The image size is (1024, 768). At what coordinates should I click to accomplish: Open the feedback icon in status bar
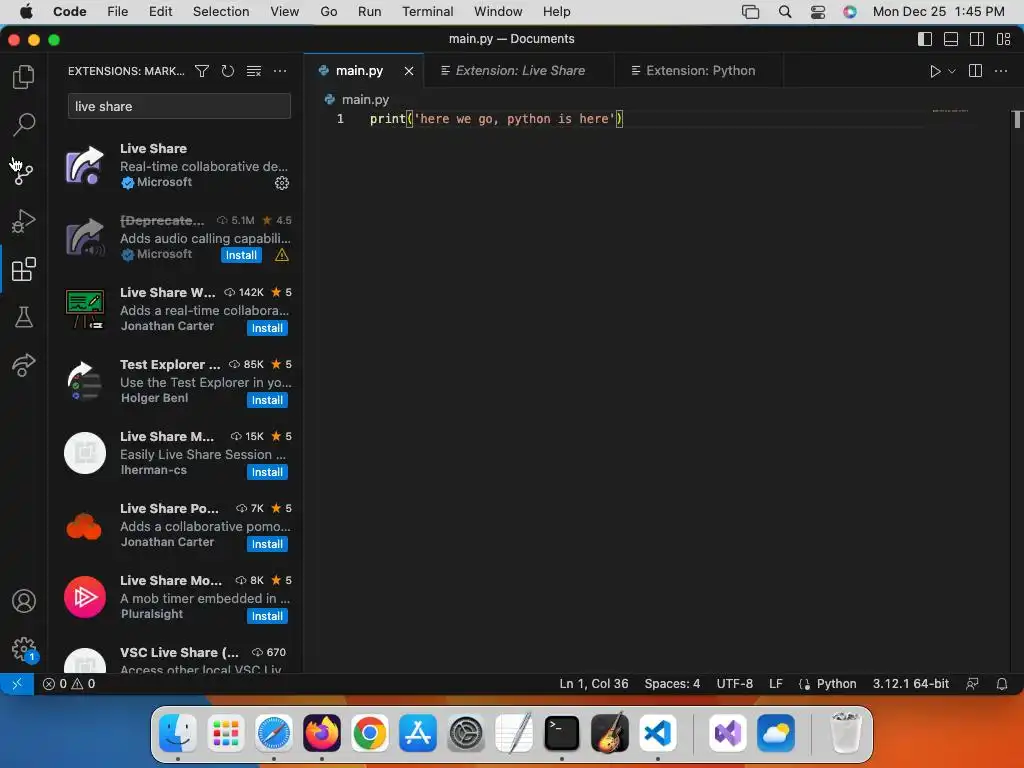click(x=972, y=684)
